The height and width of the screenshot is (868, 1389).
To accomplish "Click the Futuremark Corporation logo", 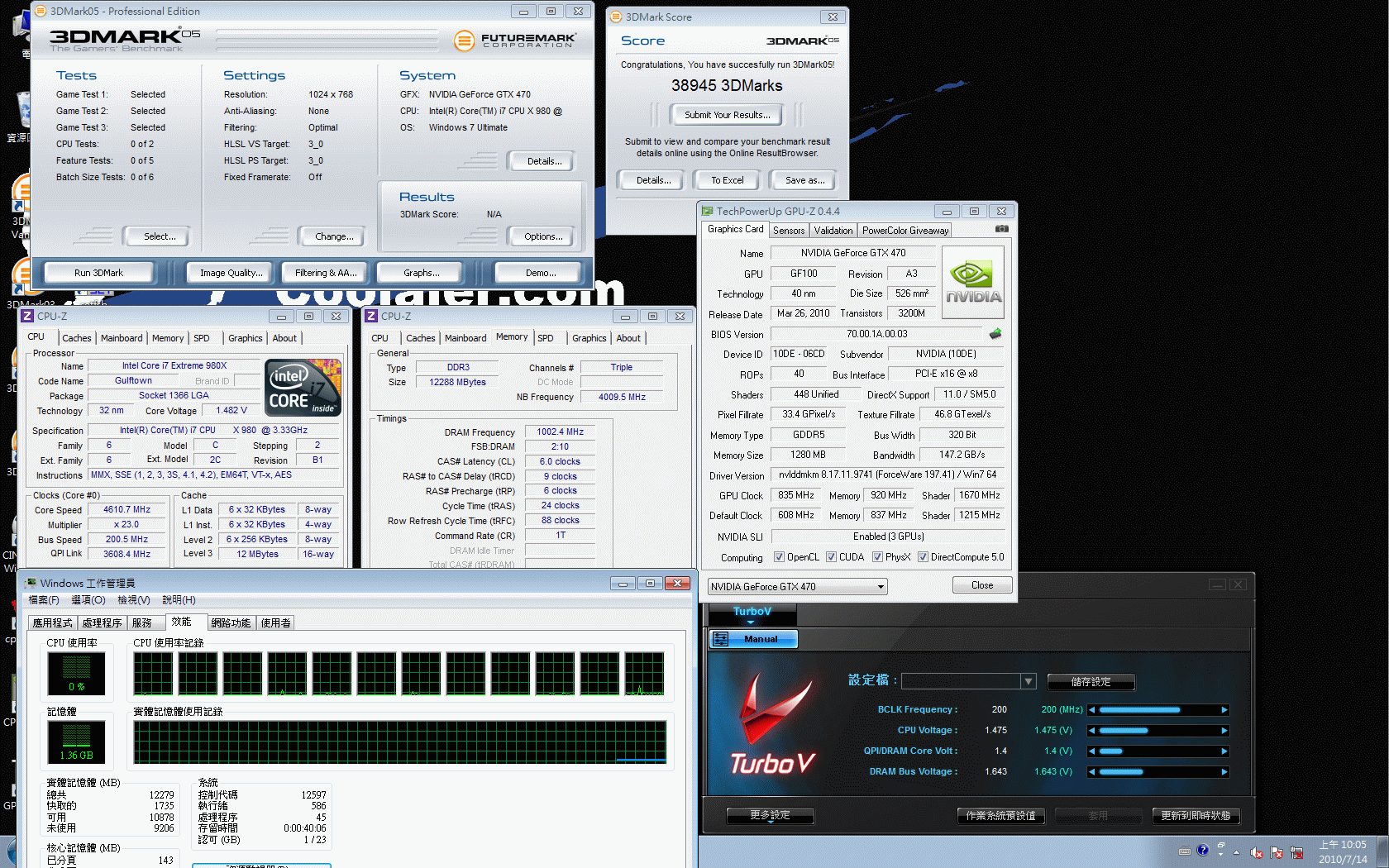I will coord(515,40).
